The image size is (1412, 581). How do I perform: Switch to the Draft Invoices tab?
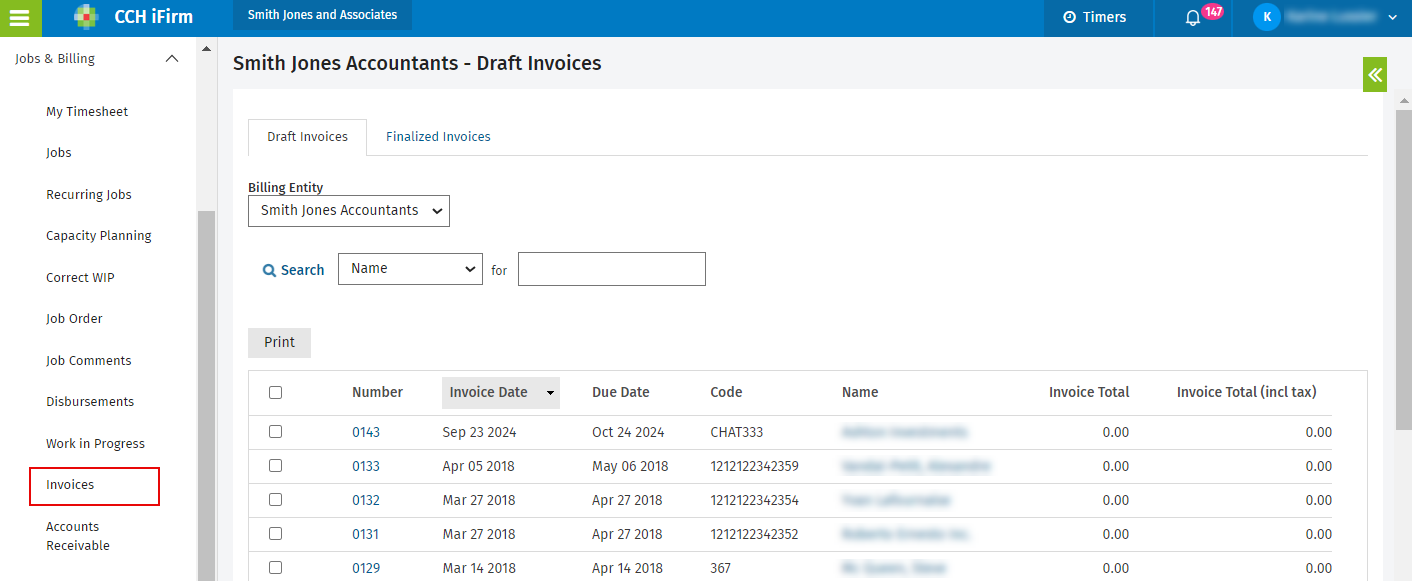pos(307,137)
